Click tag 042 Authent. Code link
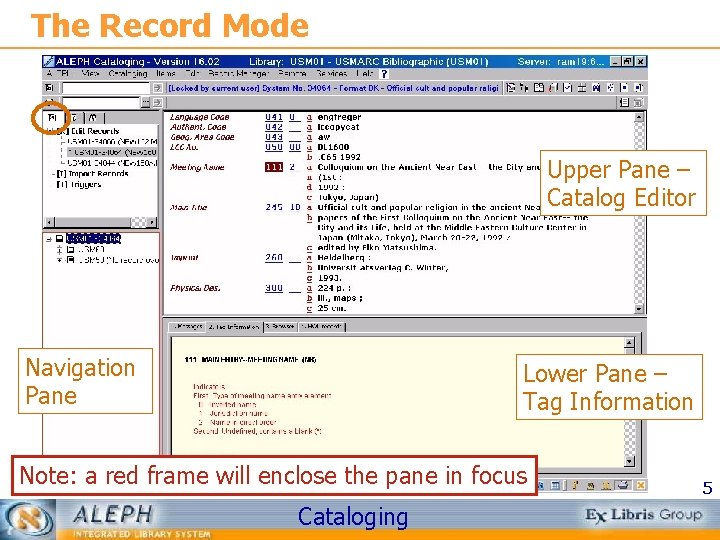This screenshot has width=720, height=540. pyautogui.click(x=274, y=127)
